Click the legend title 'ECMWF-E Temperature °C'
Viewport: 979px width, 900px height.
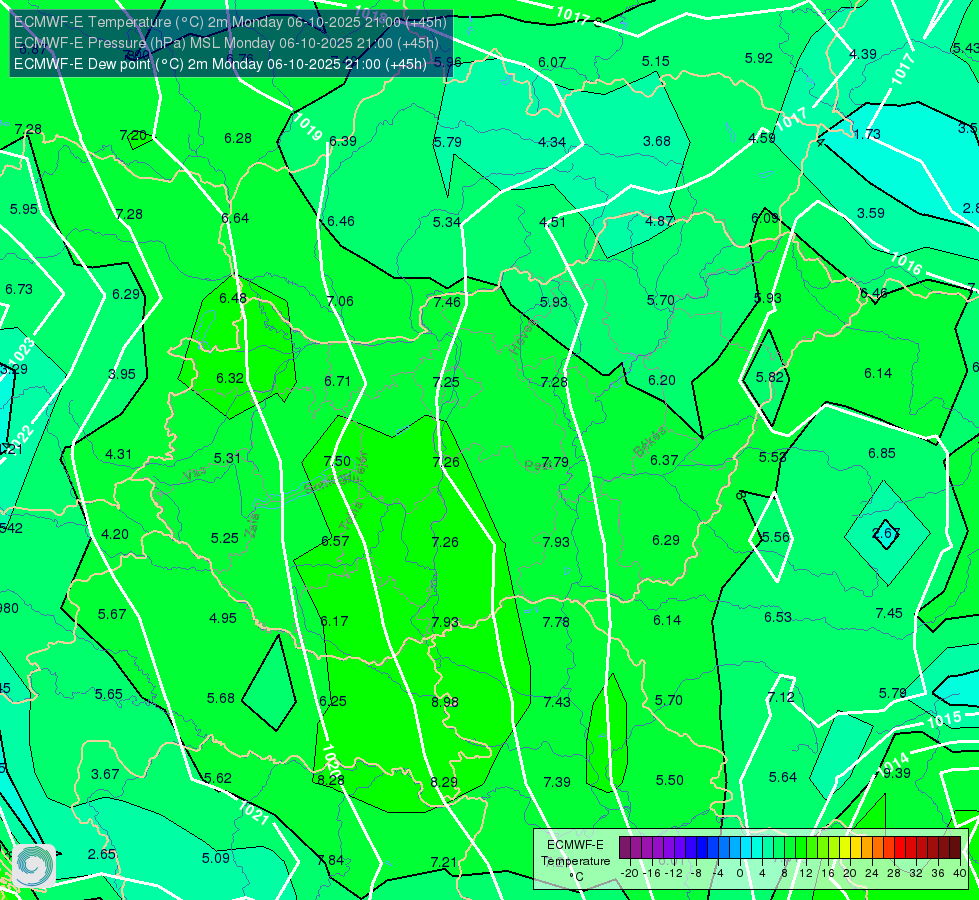tap(575, 861)
